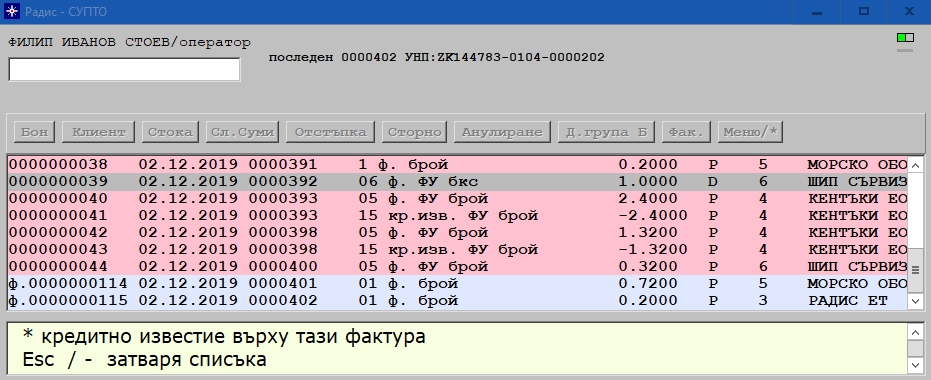This screenshot has height=380, width=931.
Task: Click the Стока button
Action: (170, 132)
